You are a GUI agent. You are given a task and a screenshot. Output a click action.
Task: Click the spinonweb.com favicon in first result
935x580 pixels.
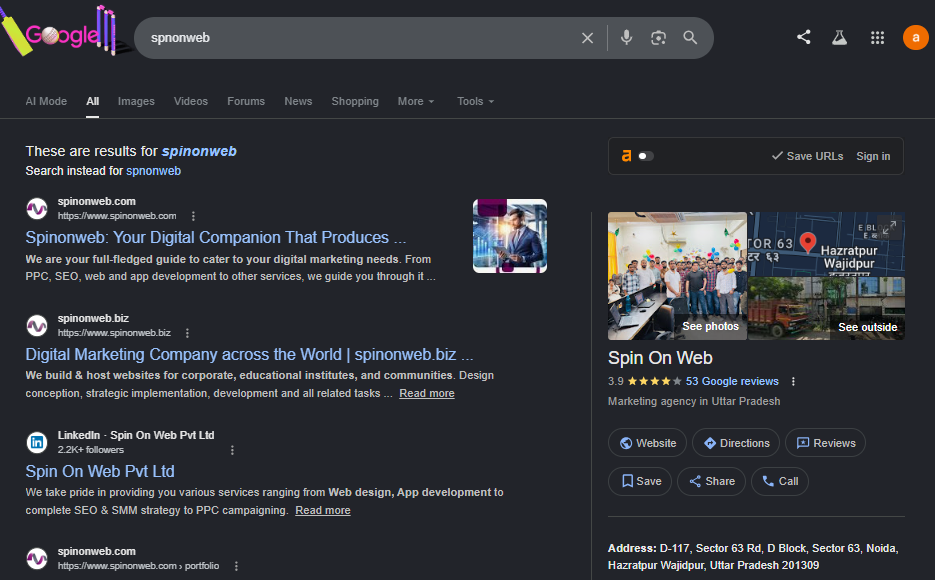point(37,209)
